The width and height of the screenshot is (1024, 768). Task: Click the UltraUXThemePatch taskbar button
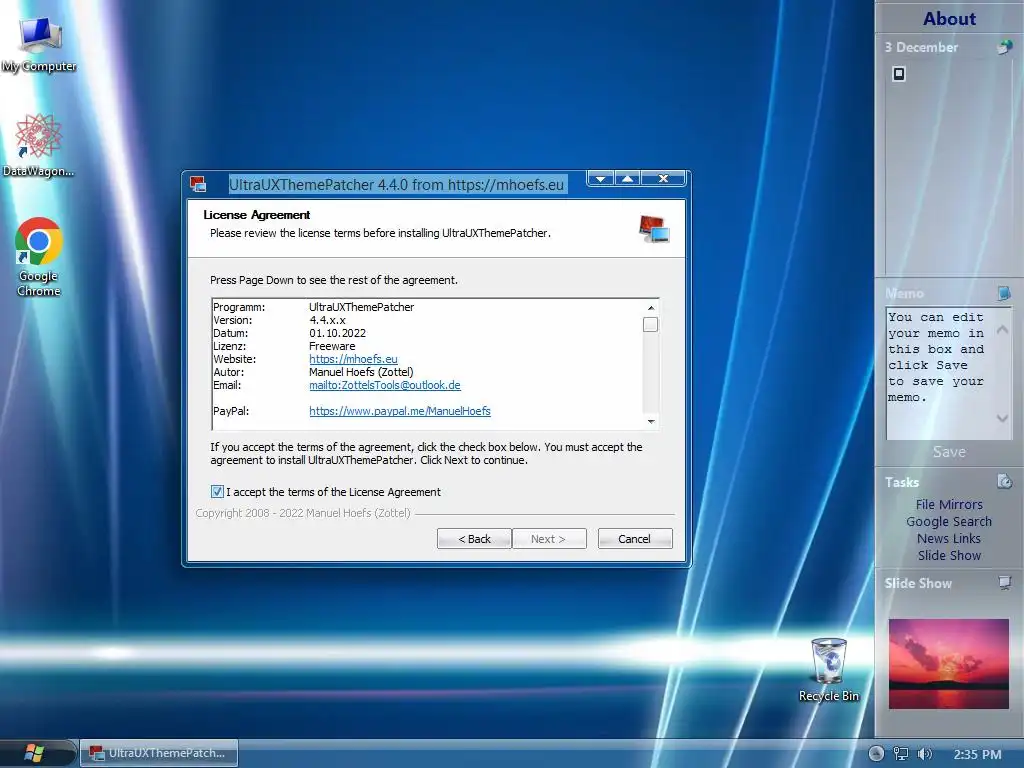tap(159, 753)
